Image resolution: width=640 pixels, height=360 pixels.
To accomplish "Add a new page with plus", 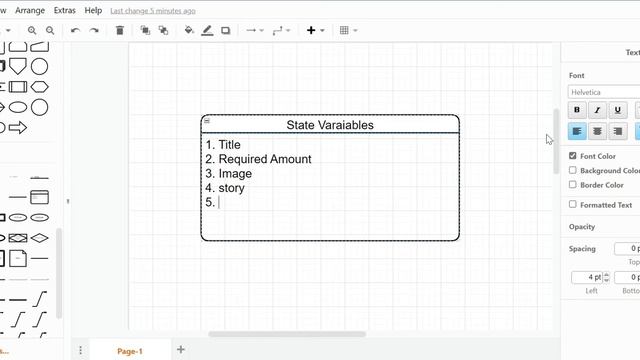I will pyautogui.click(x=181, y=349).
